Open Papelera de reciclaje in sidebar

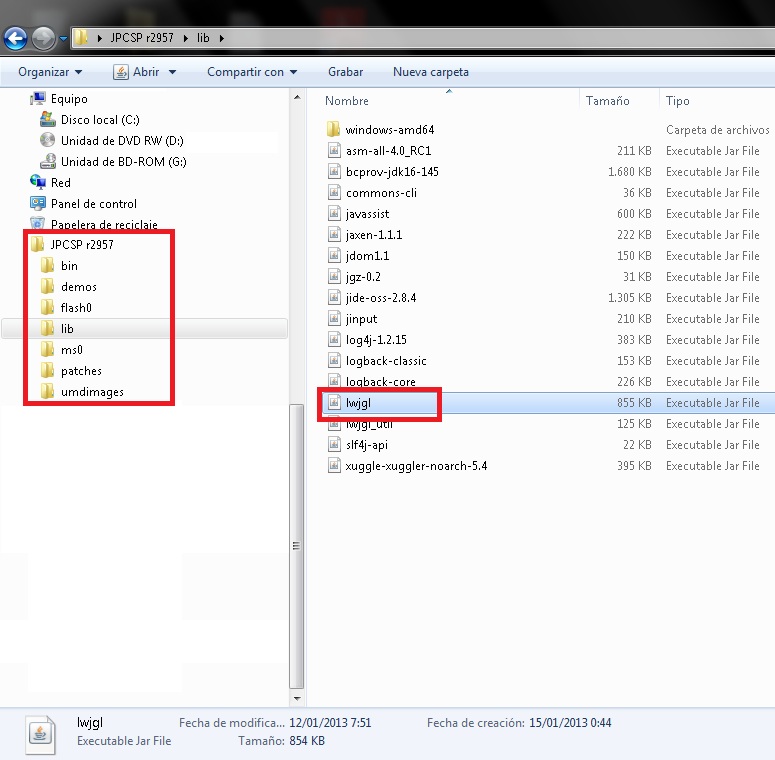coord(104,225)
